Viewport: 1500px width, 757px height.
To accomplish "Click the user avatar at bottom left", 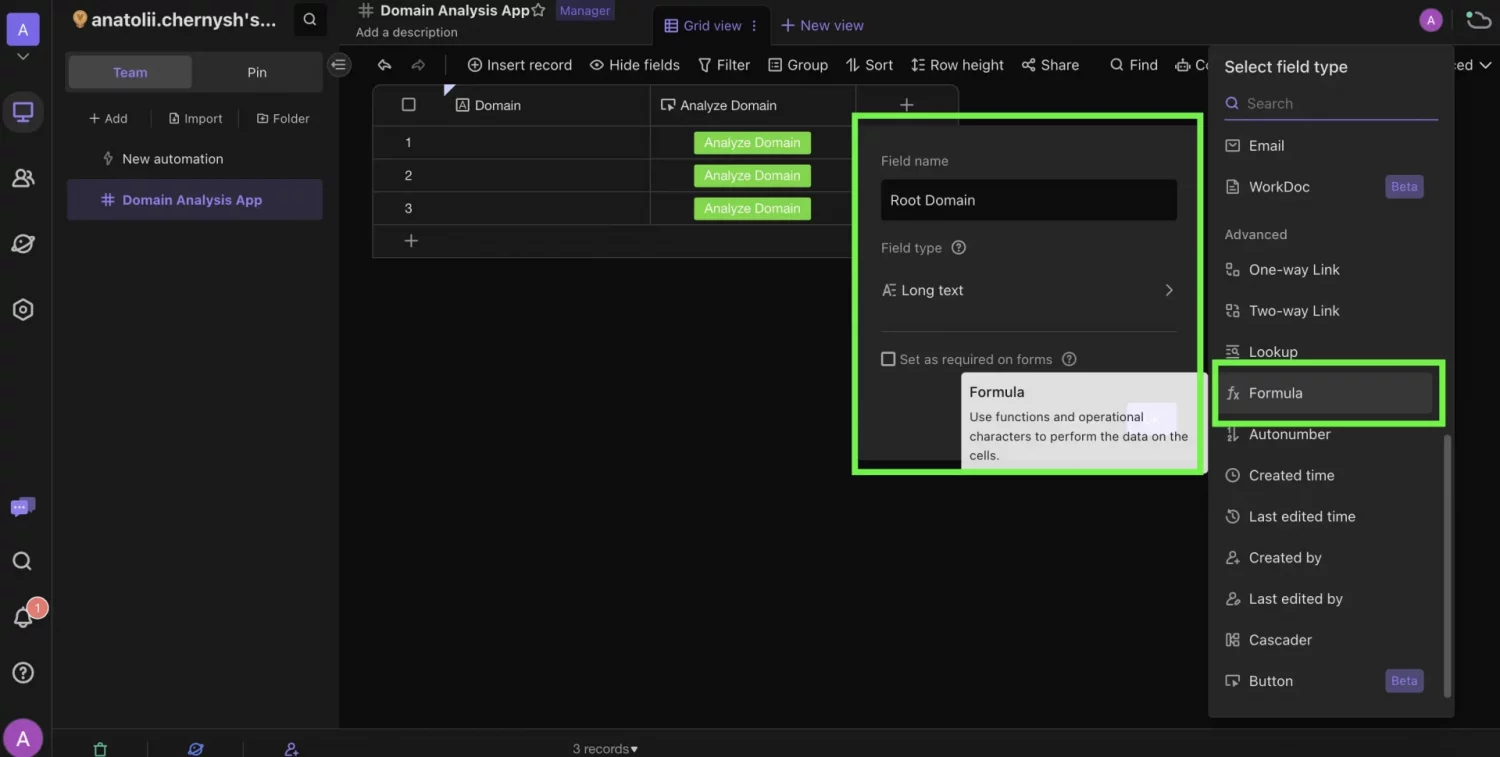I will 23,739.
